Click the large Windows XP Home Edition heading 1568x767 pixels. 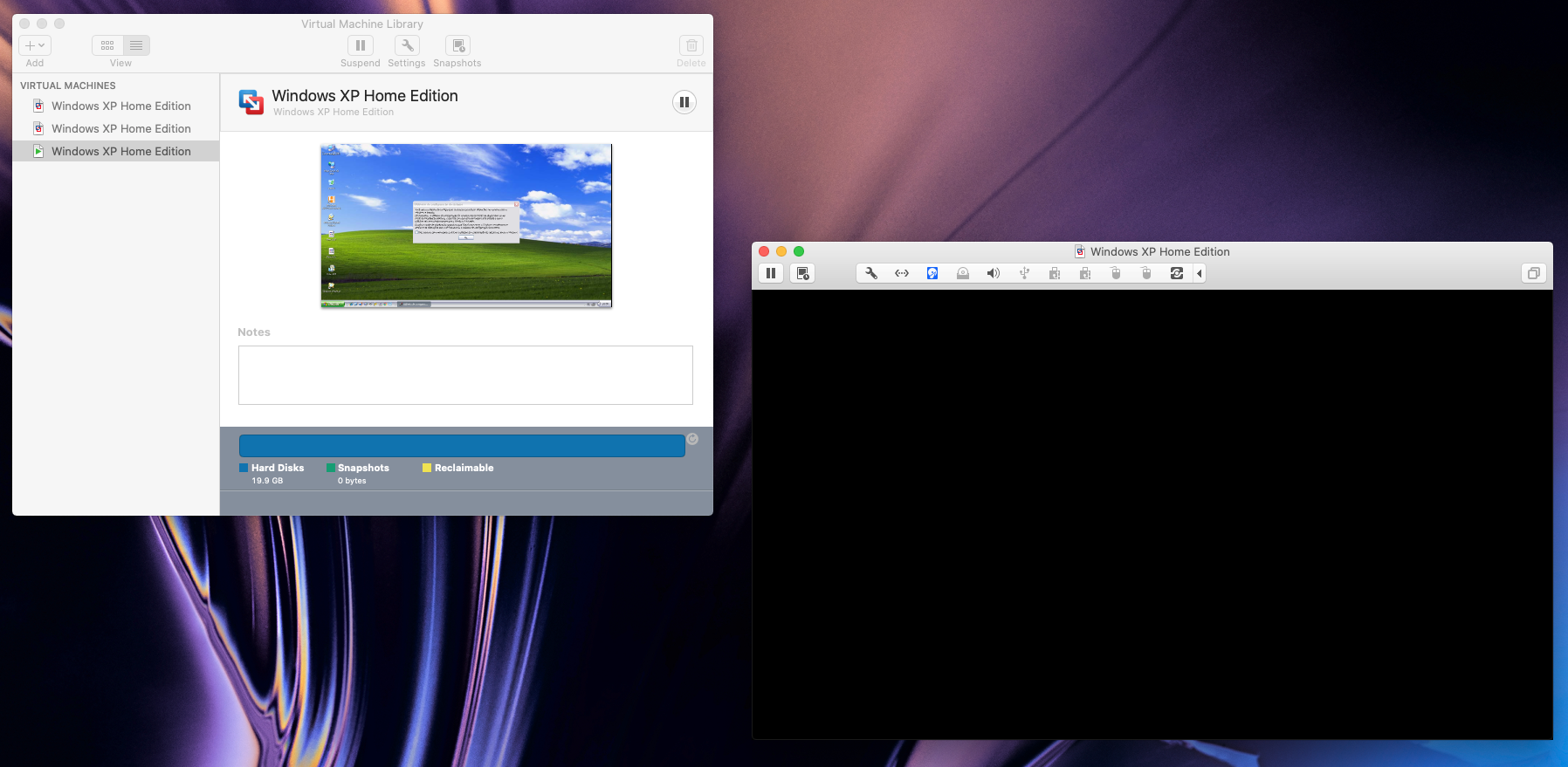pyautogui.click(x=365, y=96)
